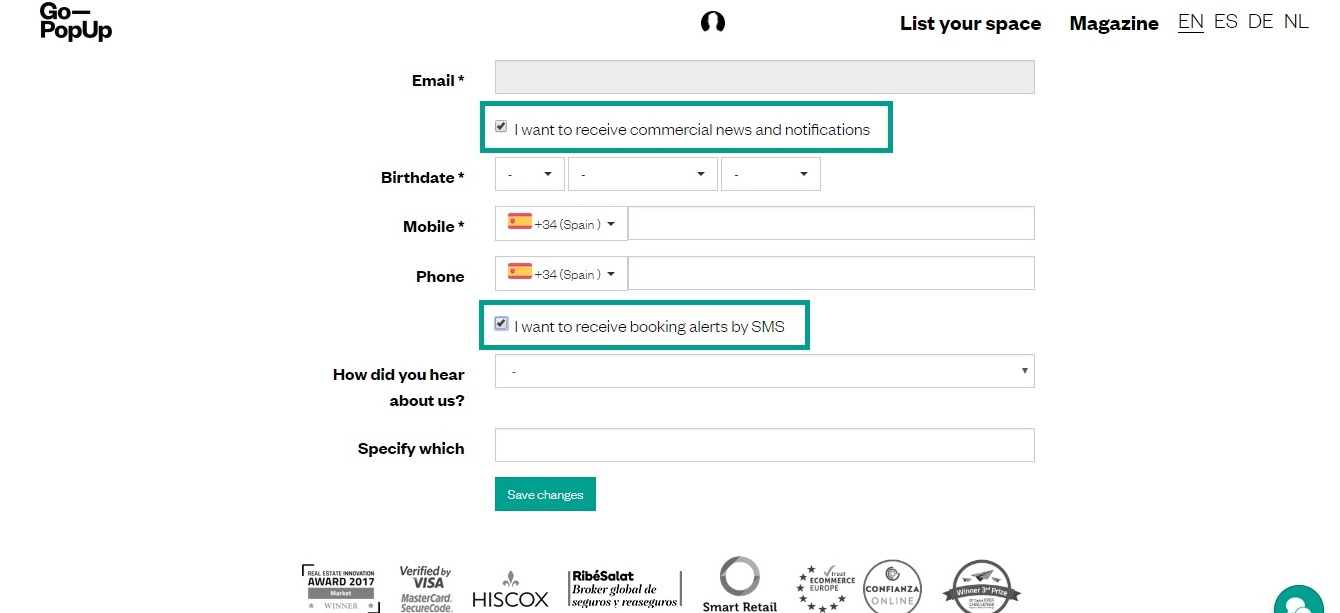Open the 'How did you hear about us' dropdown

click(x=764, y=371)
